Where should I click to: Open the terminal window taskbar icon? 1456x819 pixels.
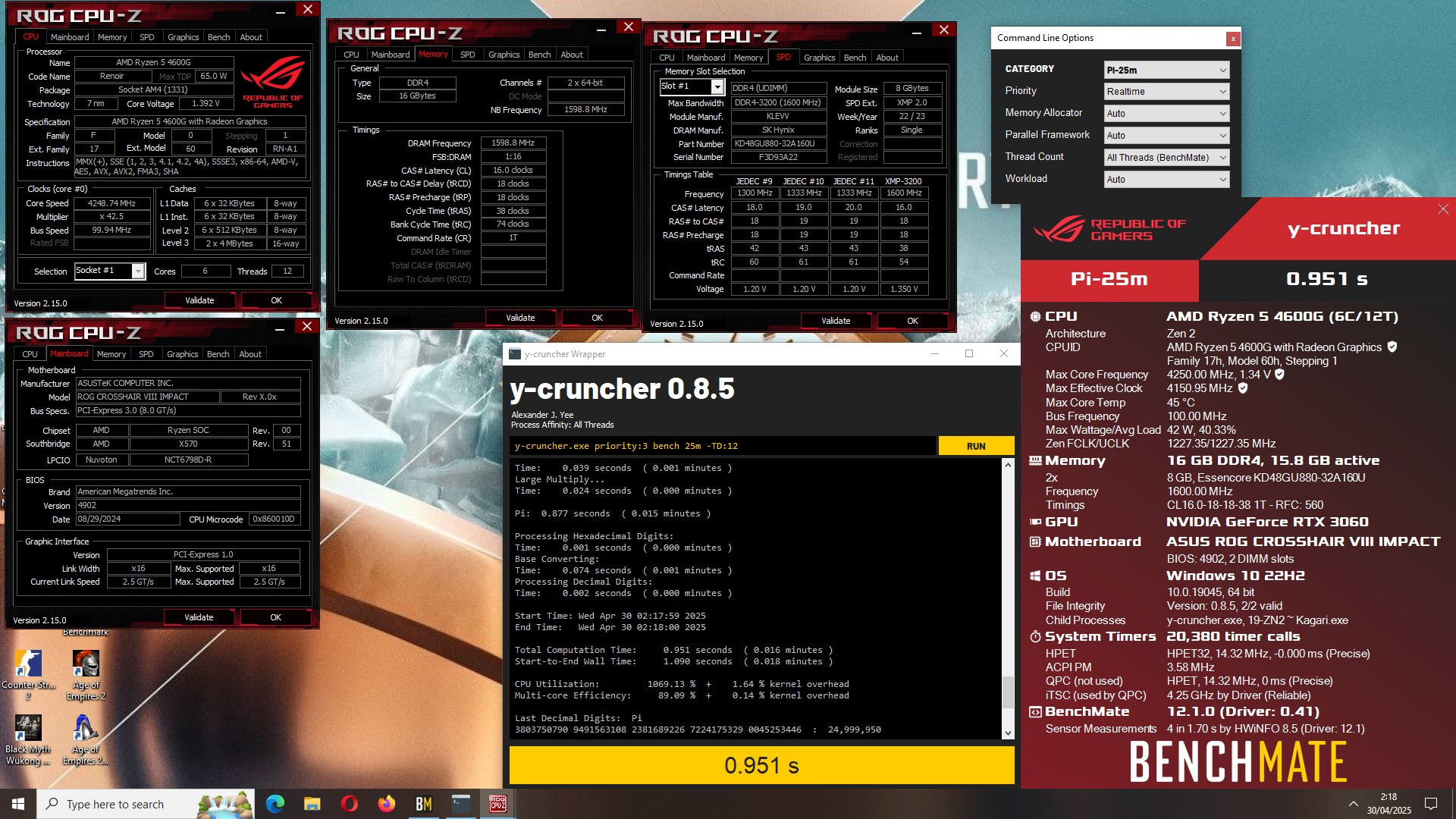460,804
